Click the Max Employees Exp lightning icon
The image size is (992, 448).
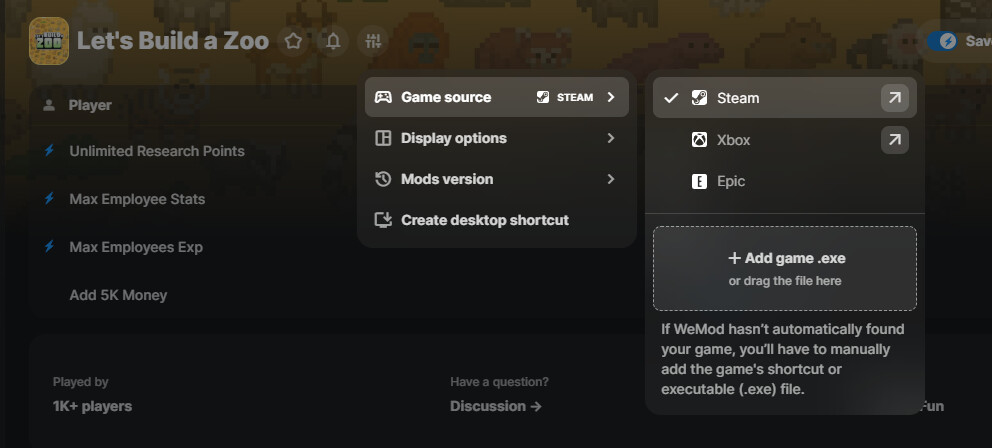point(49,247)
